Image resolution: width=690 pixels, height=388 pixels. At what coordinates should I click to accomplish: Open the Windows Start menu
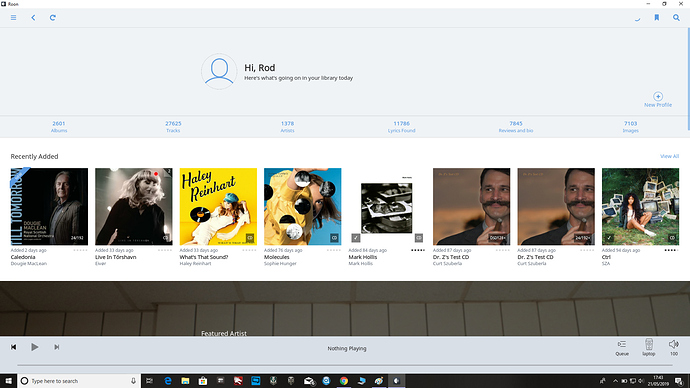click(8, 381)
